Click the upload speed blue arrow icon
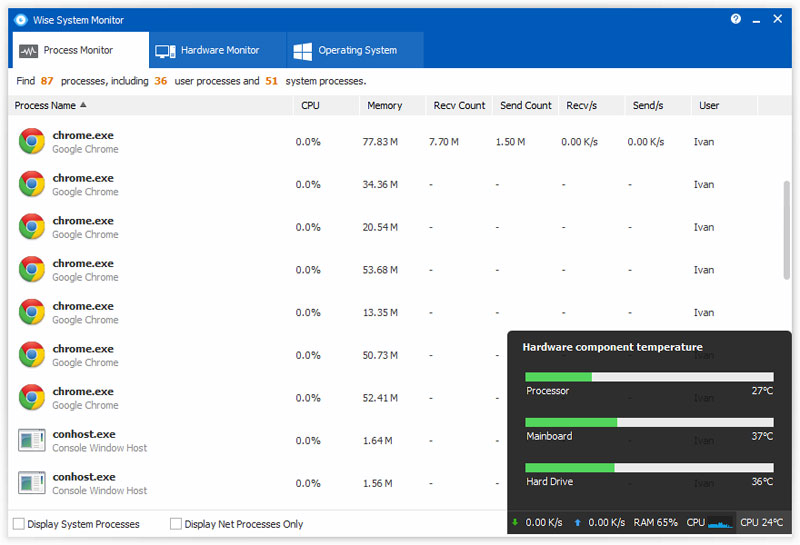Viewport: 800px width, 545px height. (x=577, y=523)
